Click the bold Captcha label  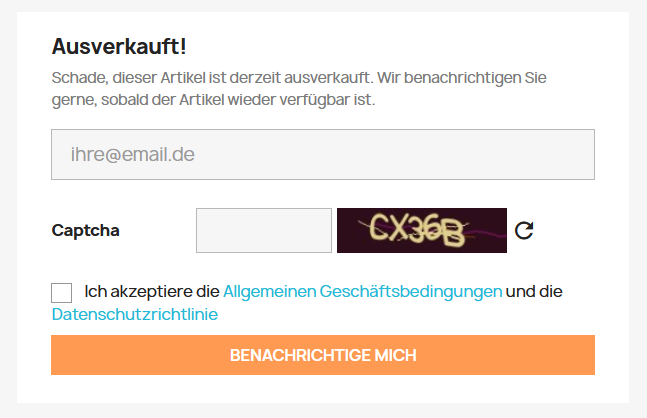85,231
